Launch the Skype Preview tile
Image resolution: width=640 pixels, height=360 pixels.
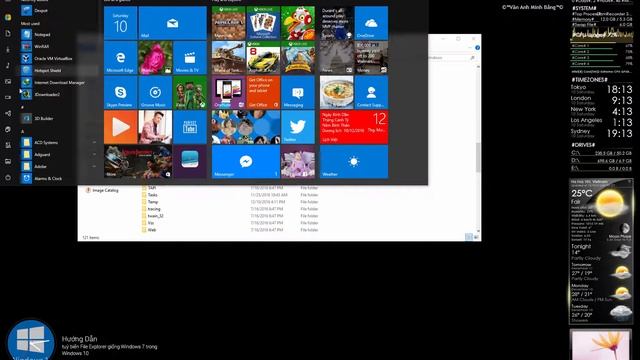point(120,92)
